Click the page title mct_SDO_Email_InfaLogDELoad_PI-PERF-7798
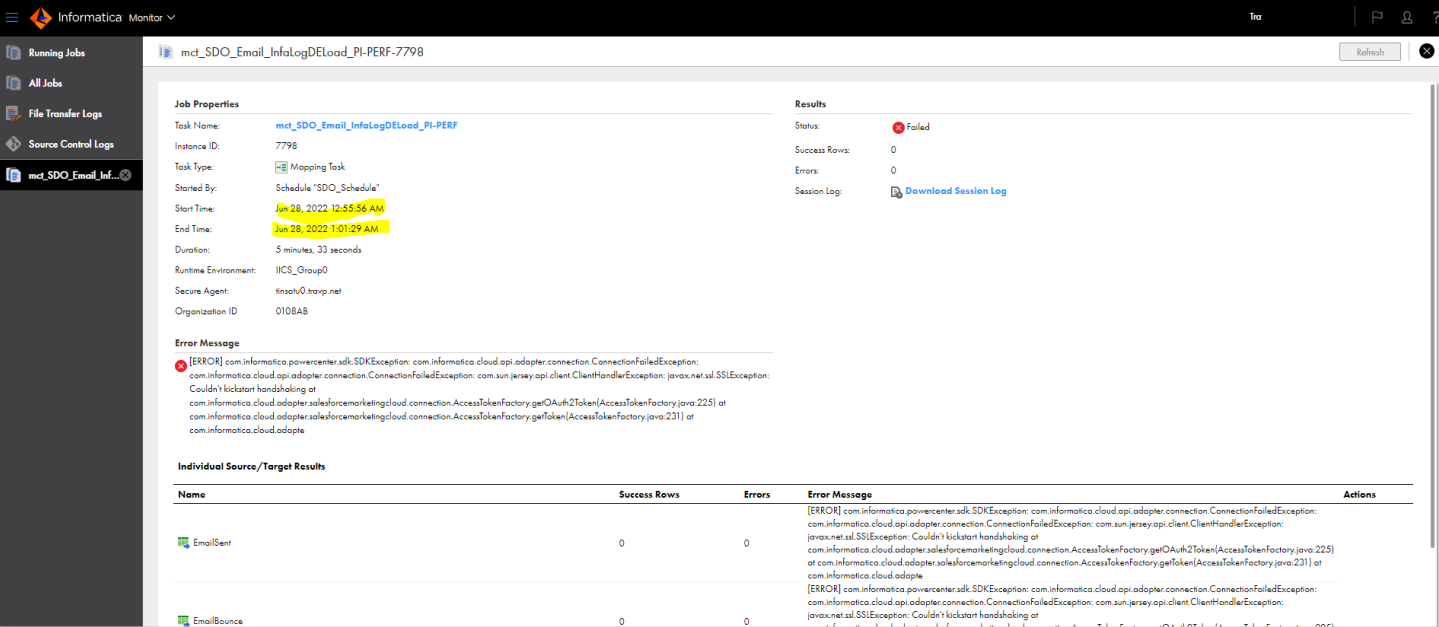1439x627 pixels. click(x=302, y=52)
